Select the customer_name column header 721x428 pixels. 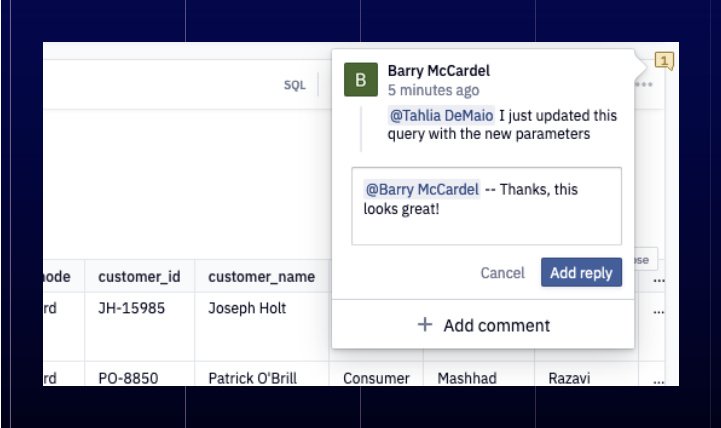[261, 276]
